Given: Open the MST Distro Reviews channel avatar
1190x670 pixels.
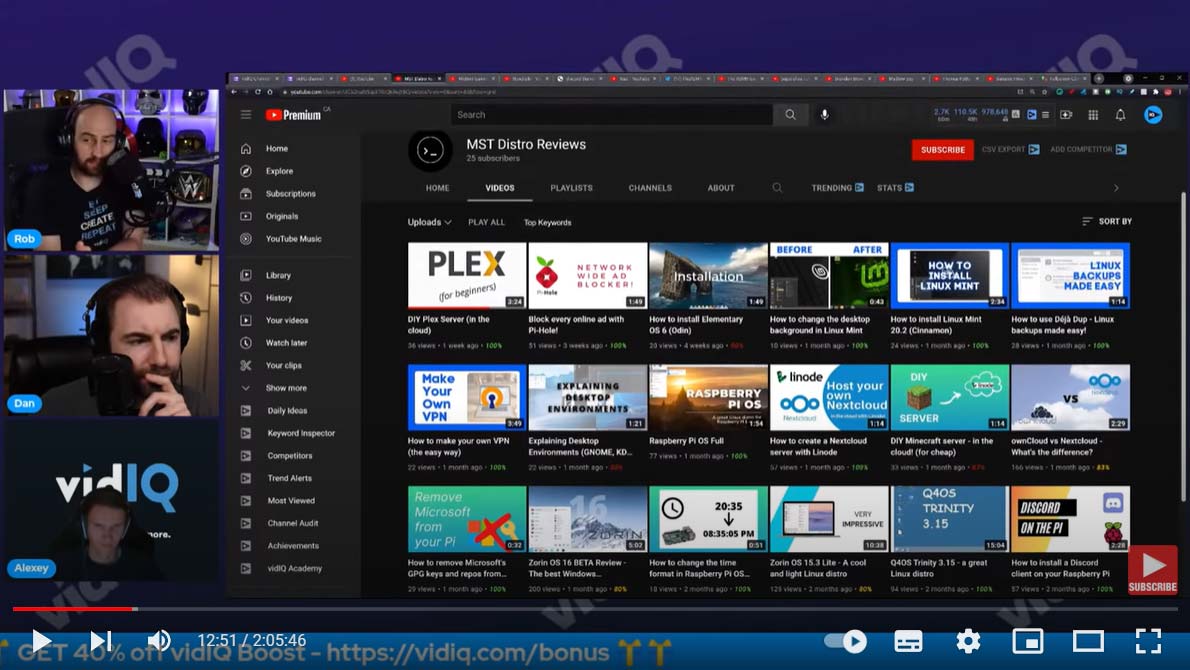Looking at the screenshot, I should 430,150.
